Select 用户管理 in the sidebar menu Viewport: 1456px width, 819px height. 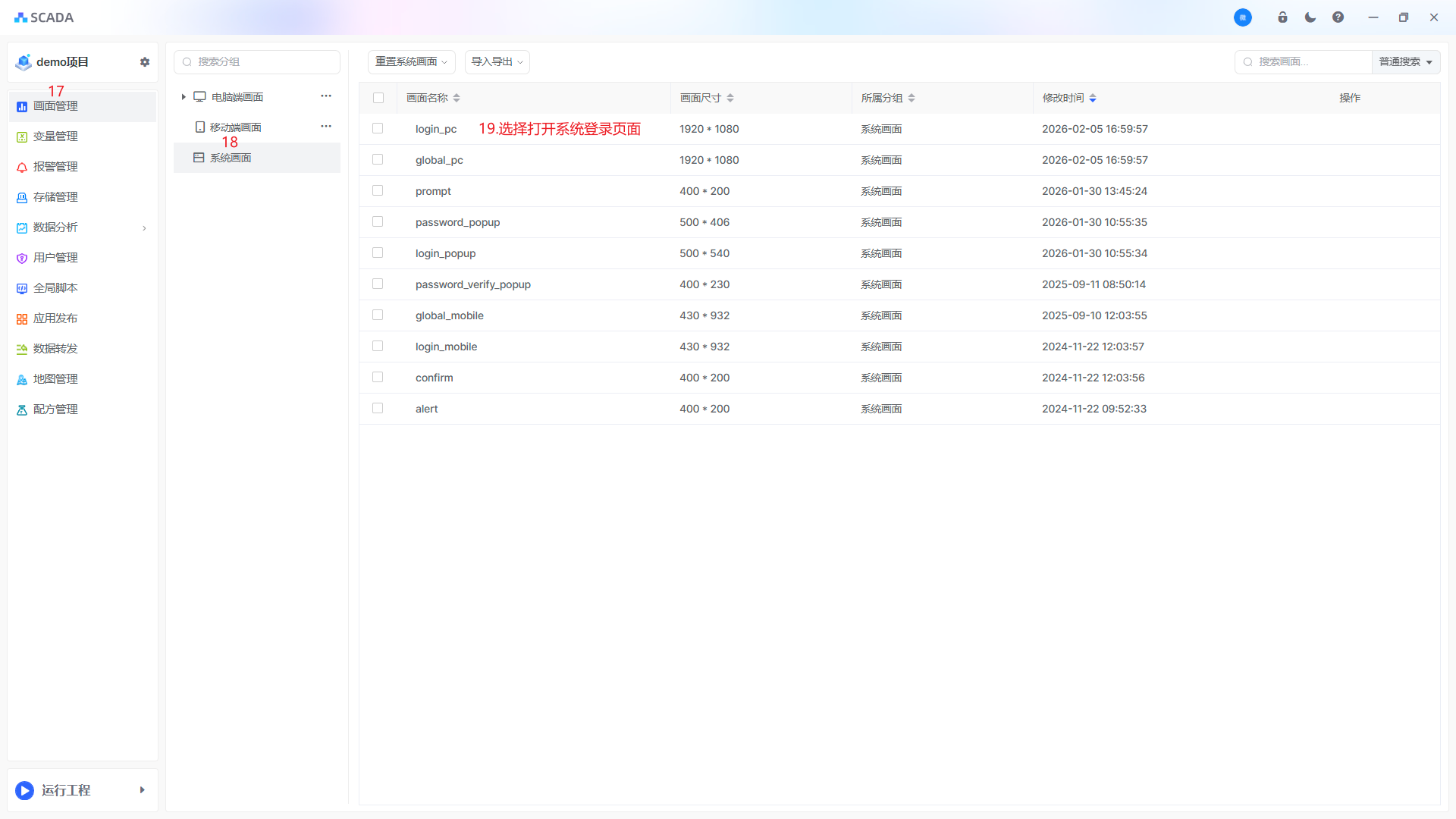point(55,258)
